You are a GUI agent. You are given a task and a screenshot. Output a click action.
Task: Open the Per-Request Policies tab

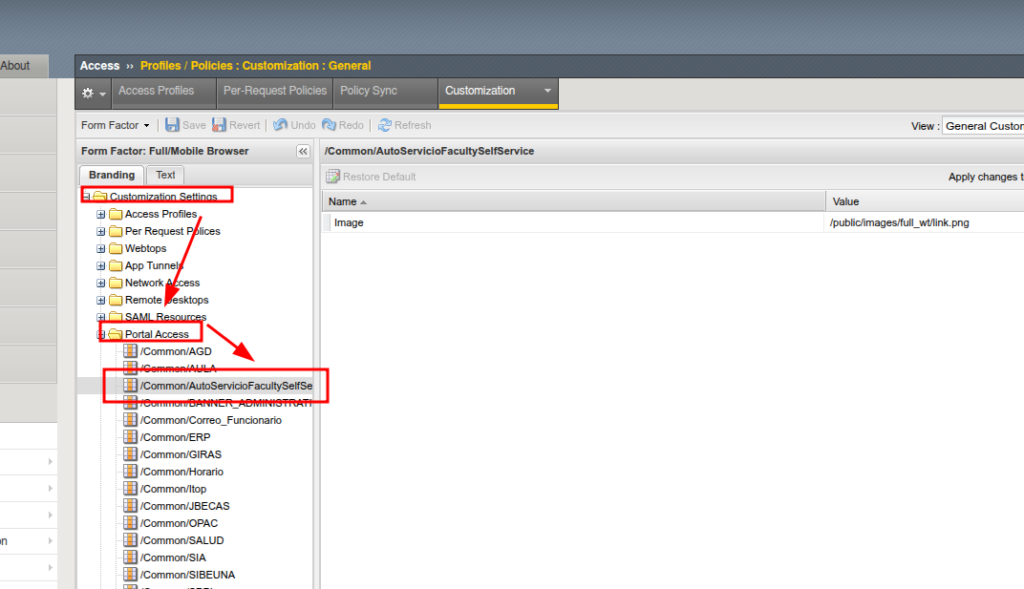coord(275,91)
